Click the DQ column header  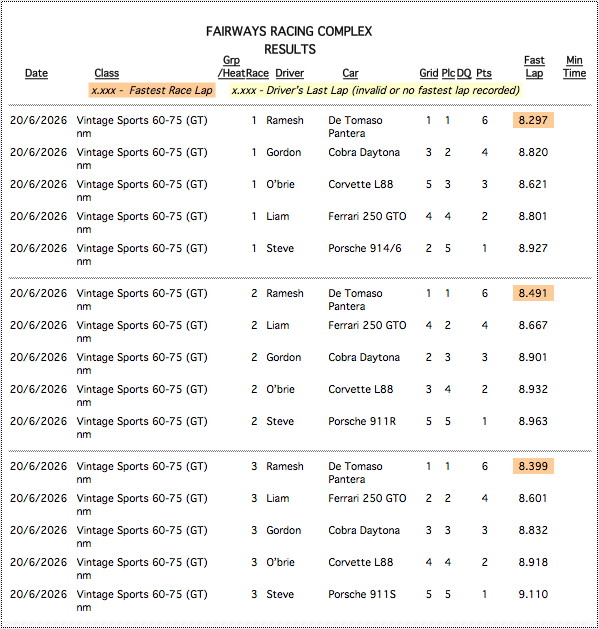click(x=464, y=73)
